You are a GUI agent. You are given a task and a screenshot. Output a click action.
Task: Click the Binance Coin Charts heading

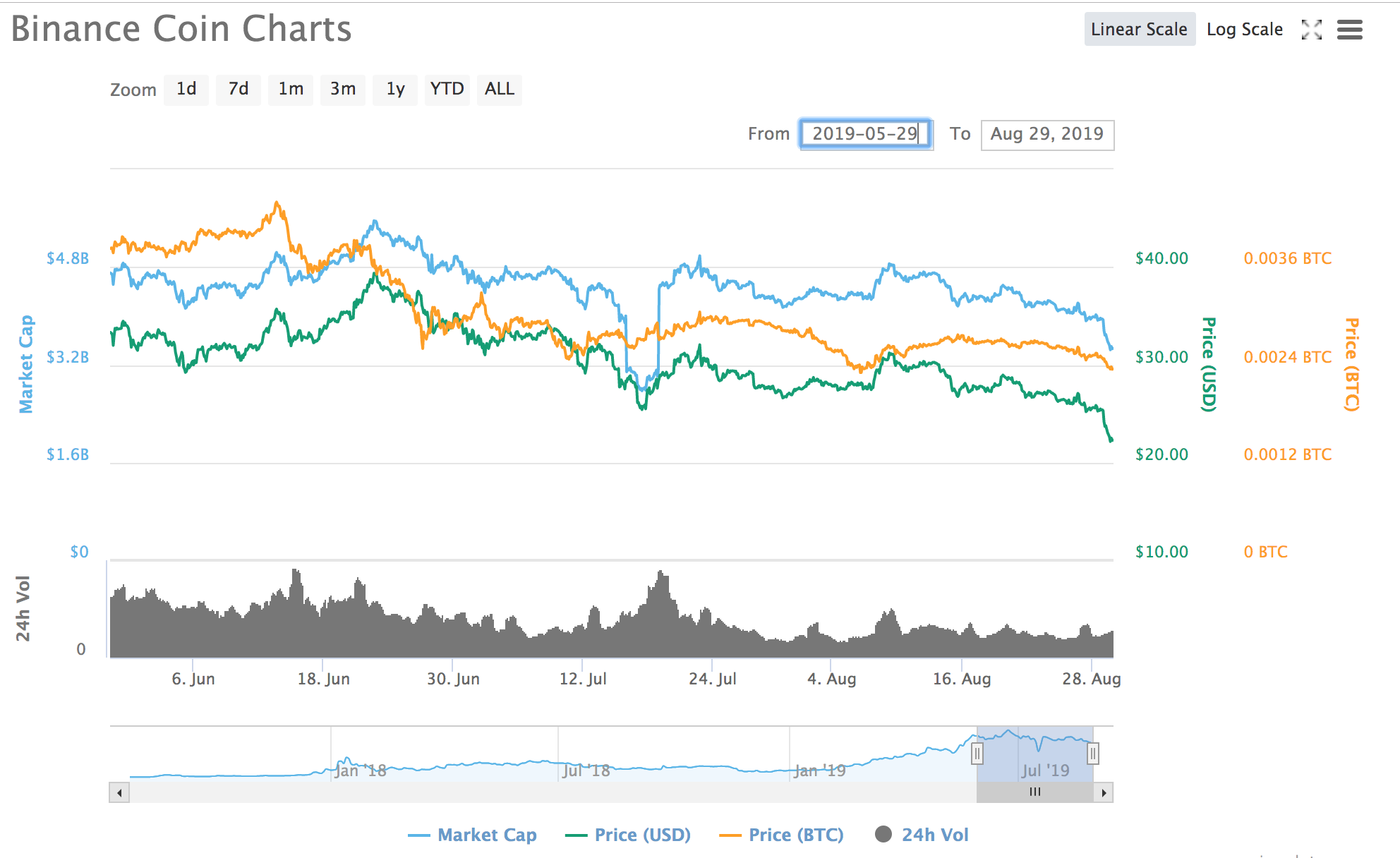click(x=181, y=29)
